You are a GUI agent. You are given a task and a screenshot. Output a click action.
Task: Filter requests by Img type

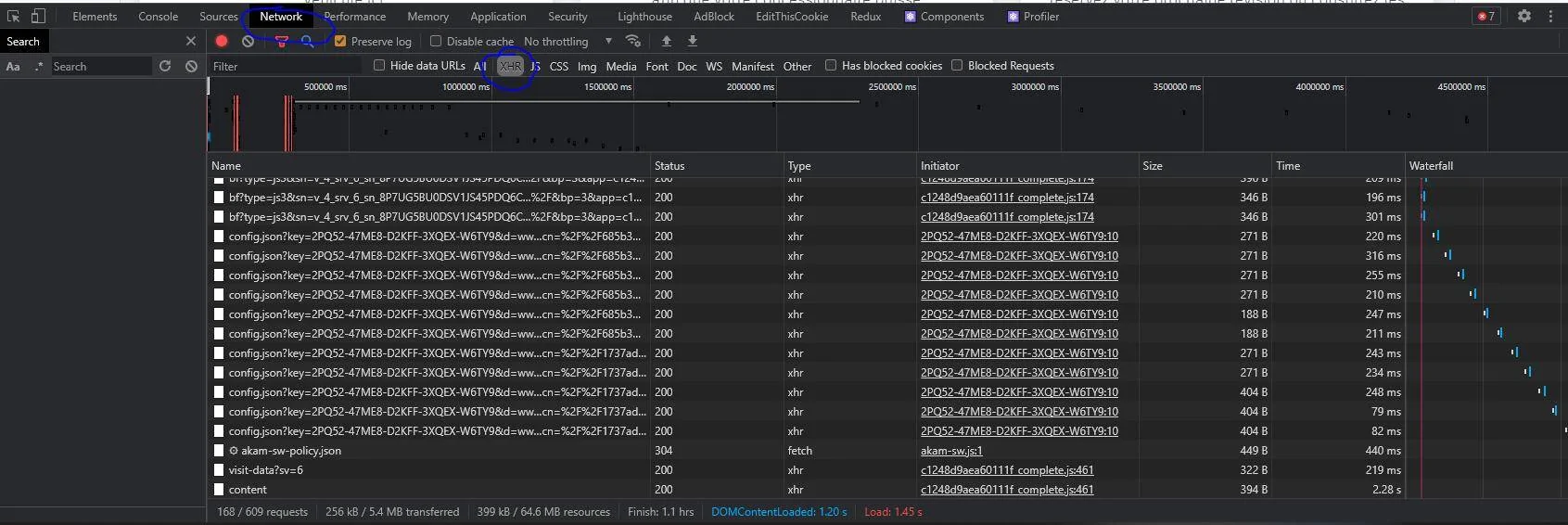pos(587,67)
